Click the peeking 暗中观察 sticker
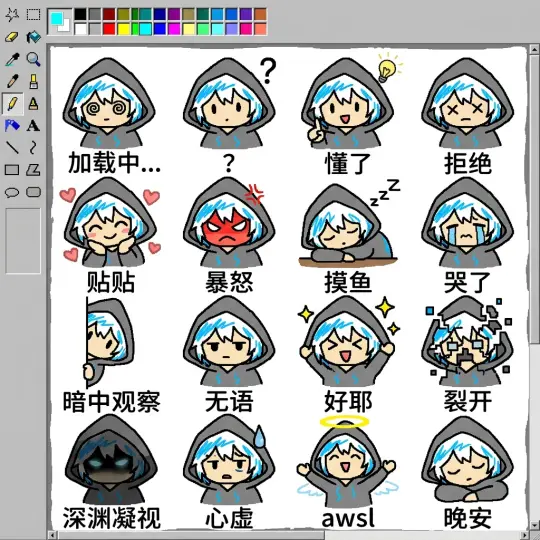 tap(107, 342)
